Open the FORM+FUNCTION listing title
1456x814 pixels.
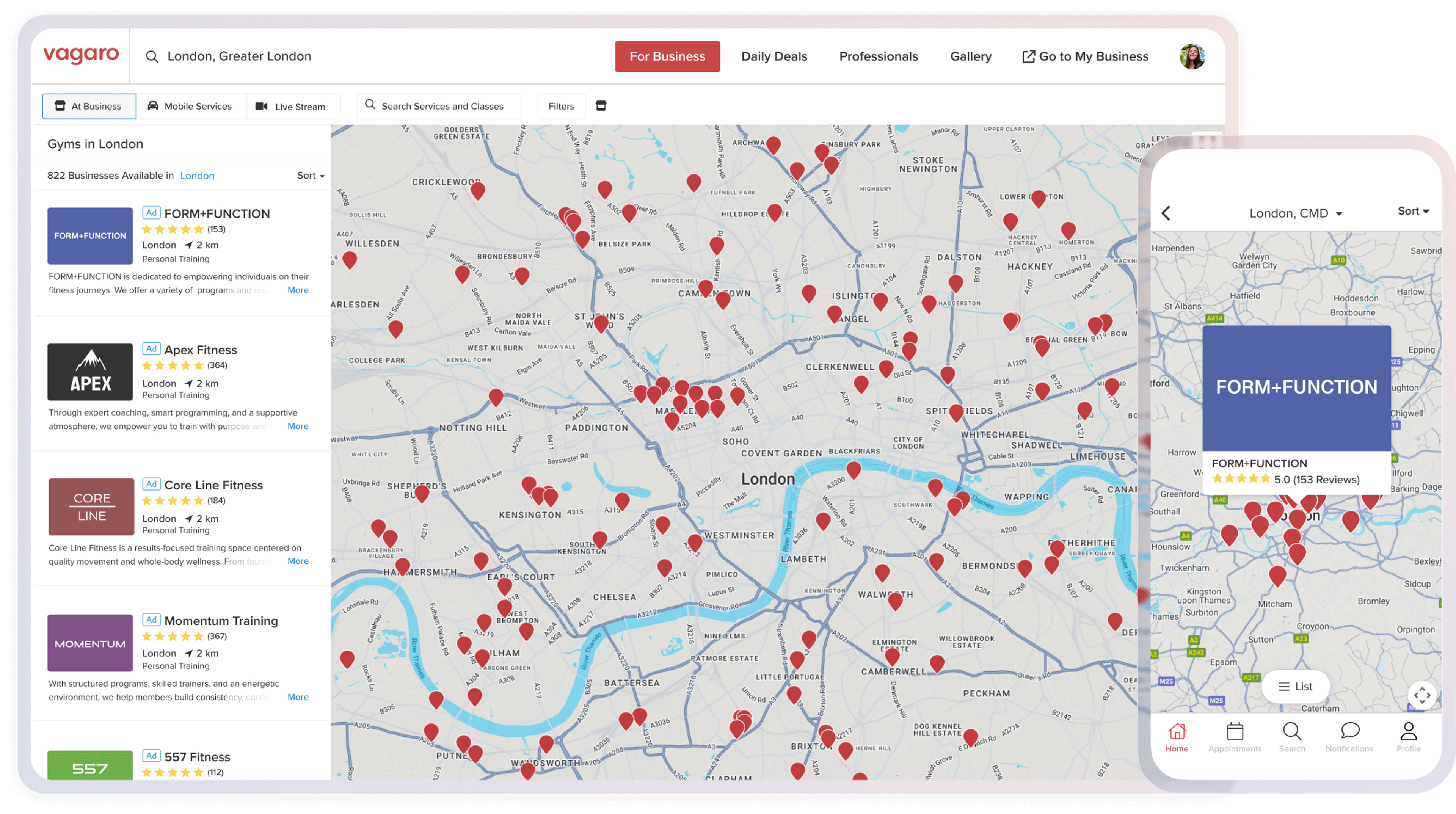(217, 214)
